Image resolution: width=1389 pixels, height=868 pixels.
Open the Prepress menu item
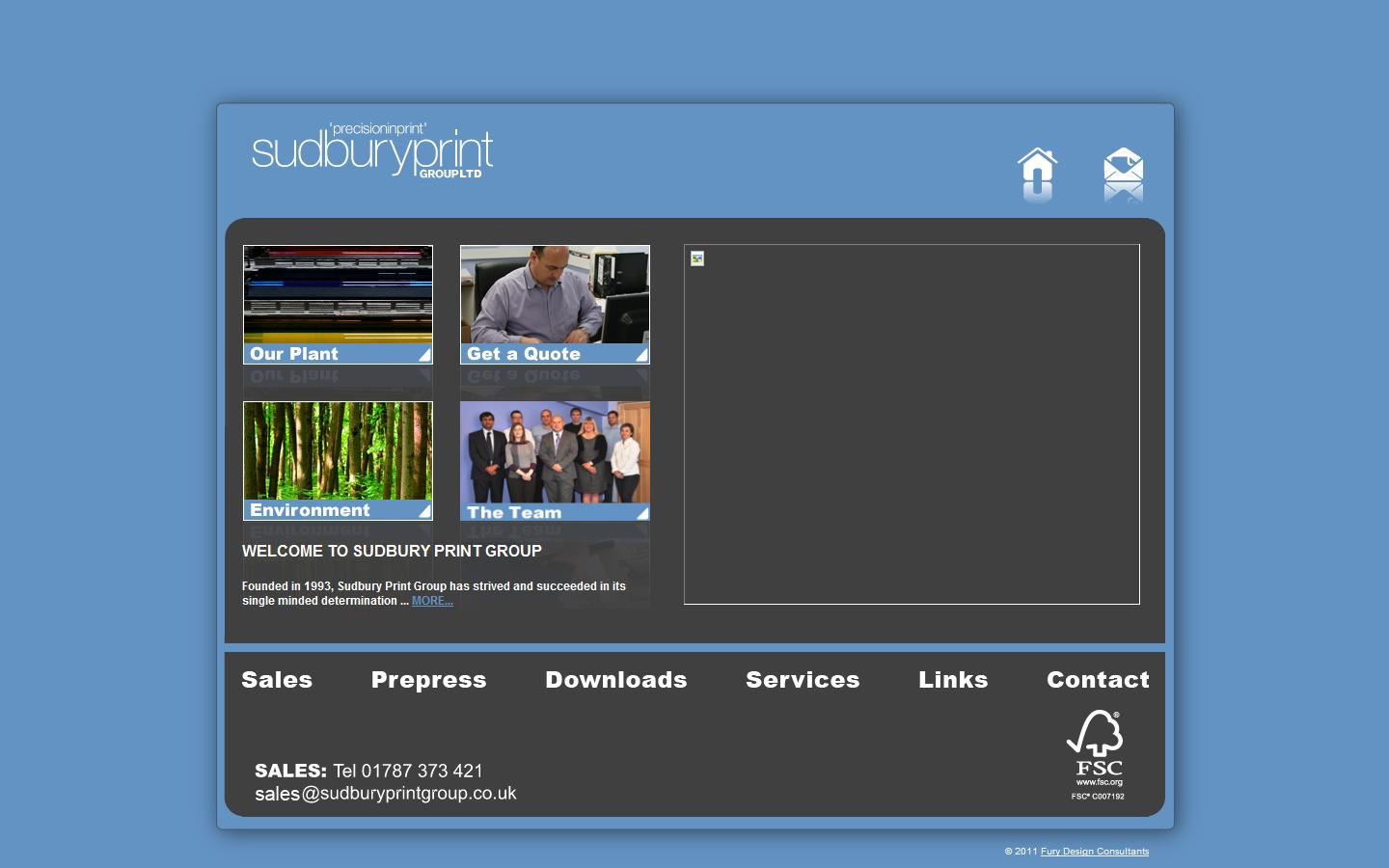tap(428, 681)
